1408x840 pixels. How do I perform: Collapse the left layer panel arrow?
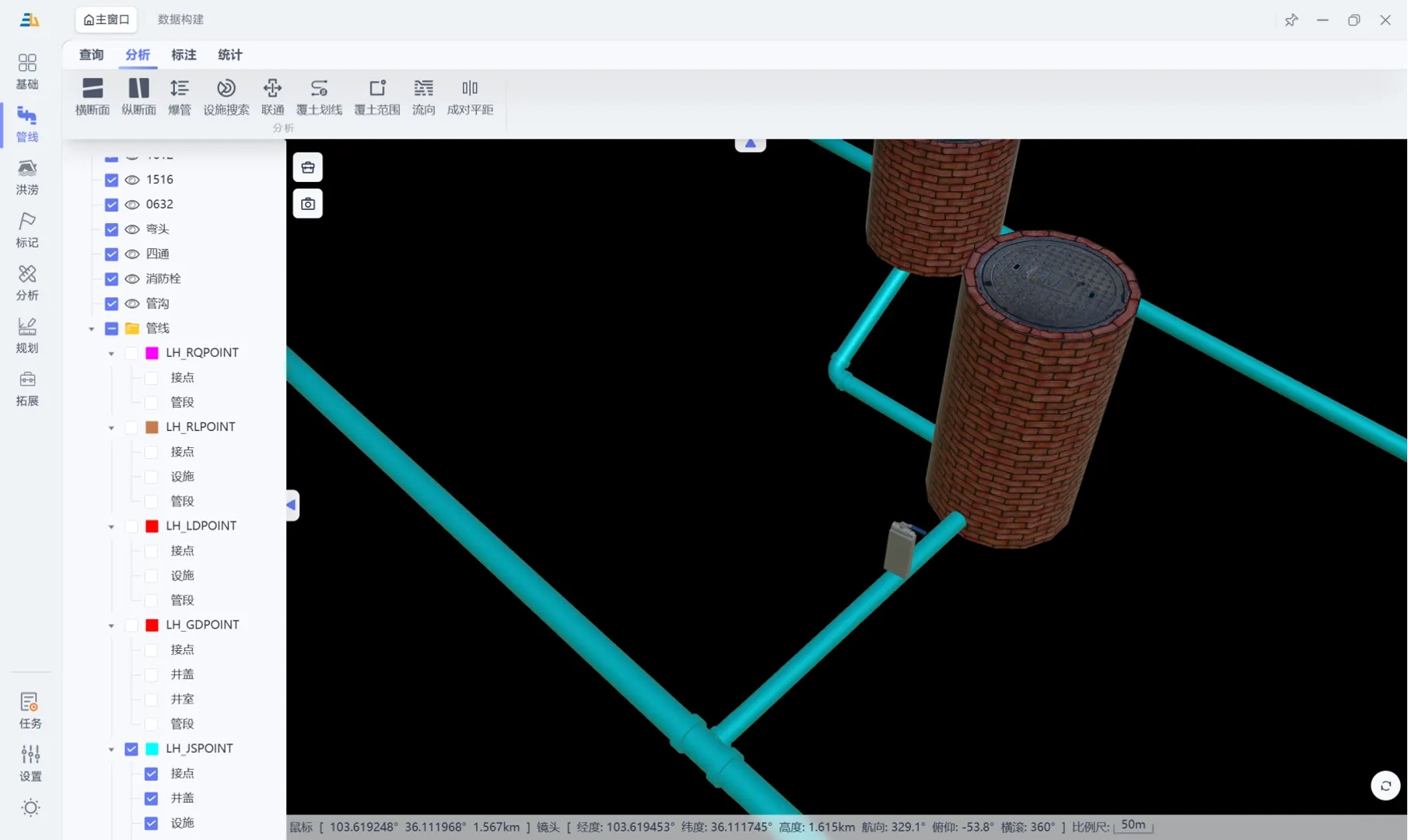292,505
